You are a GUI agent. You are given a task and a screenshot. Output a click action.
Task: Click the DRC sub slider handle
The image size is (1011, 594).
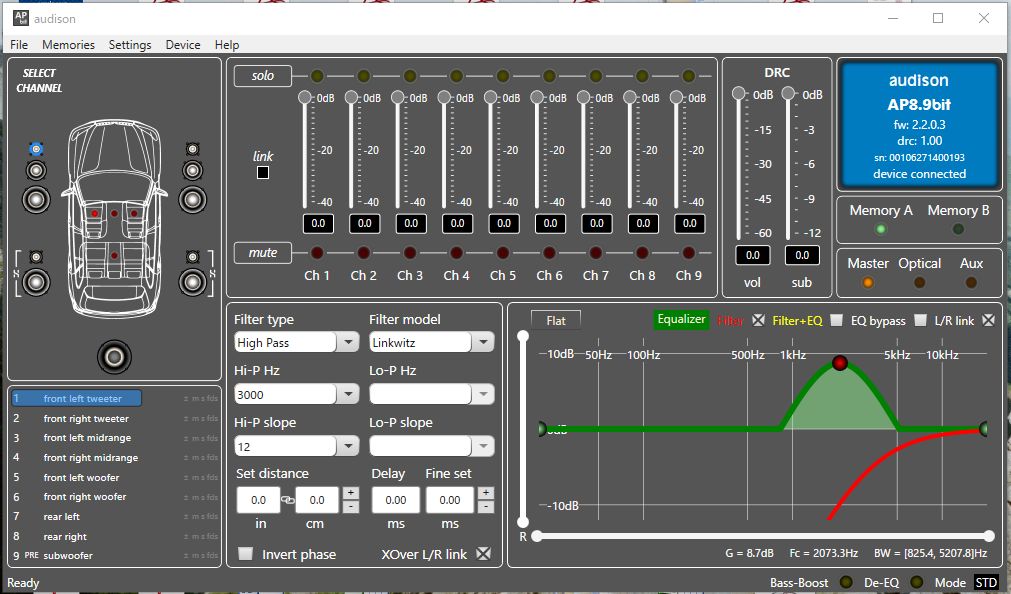click(788, 94)
